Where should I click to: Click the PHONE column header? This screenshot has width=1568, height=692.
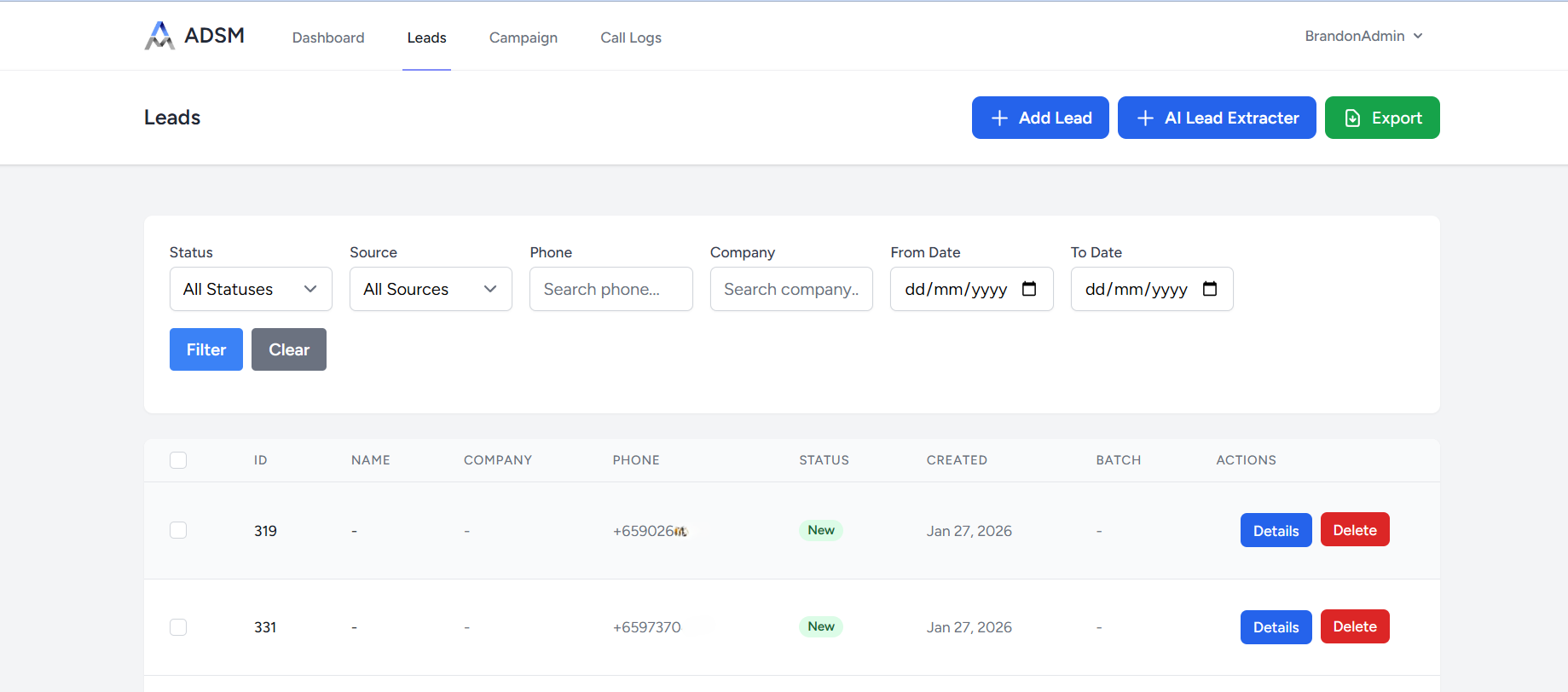tap(636, 460)
